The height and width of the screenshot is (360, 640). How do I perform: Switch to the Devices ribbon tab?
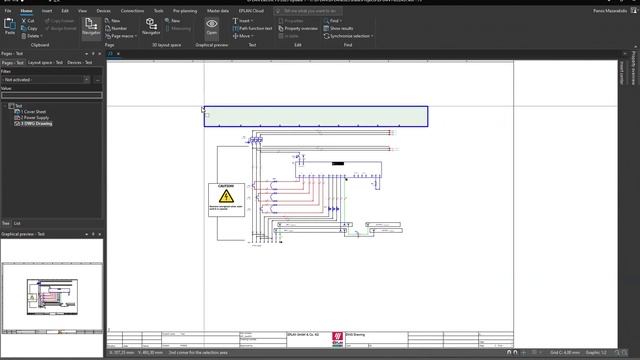tap(103, 11)
